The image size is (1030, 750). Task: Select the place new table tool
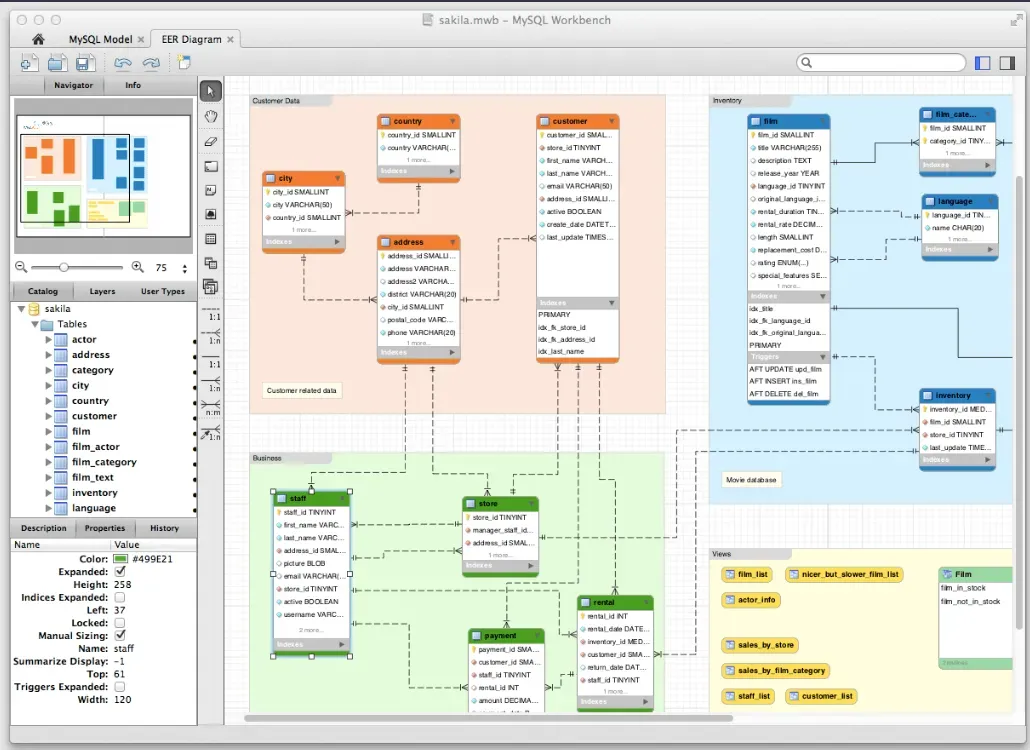(210, 239)
